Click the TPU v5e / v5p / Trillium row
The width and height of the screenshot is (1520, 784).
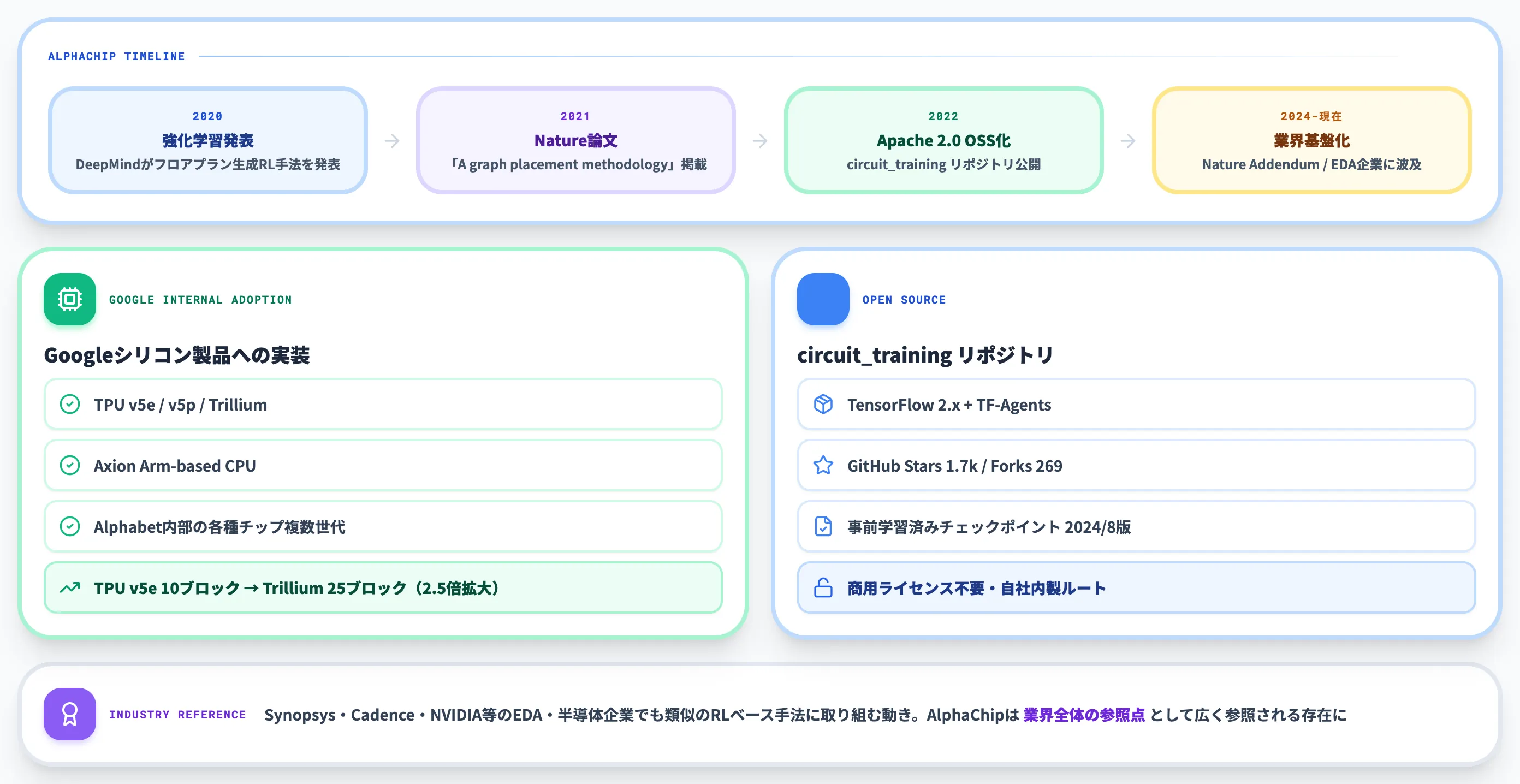click(383, 404)
